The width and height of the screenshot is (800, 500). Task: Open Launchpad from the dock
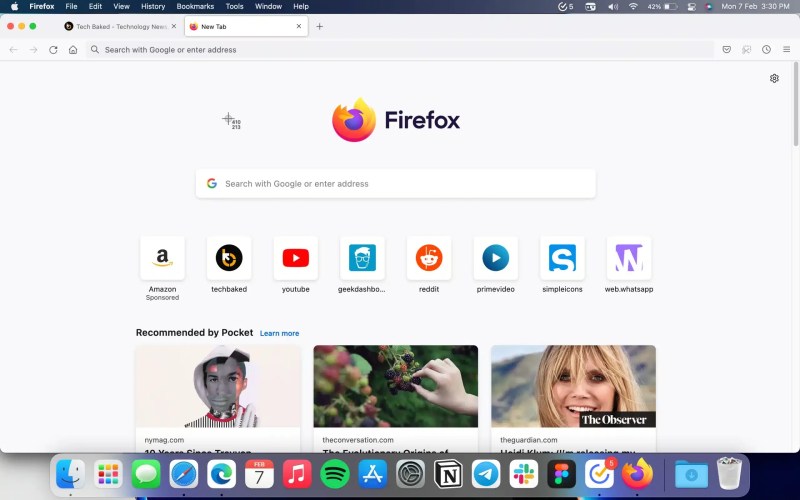[x=108, y=474]
